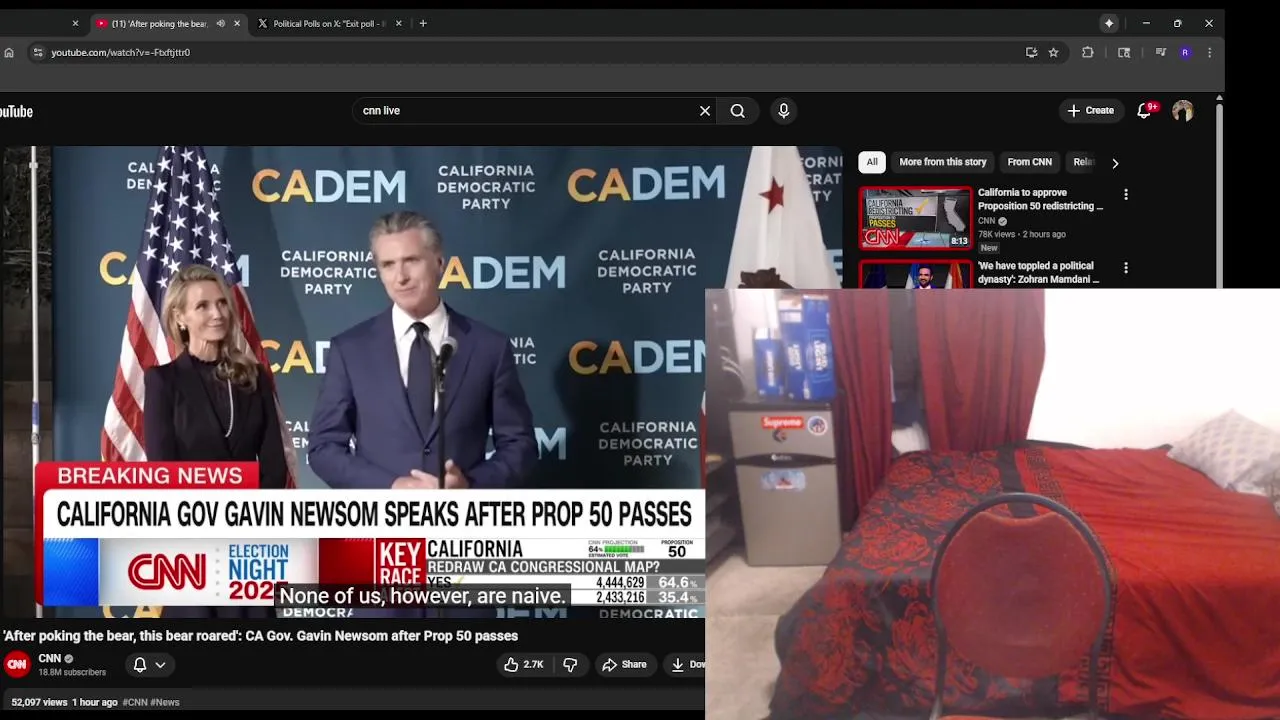The image size is (1280, 720).
Task: Like the video (2.7K)
Action: tap(524, 664)
